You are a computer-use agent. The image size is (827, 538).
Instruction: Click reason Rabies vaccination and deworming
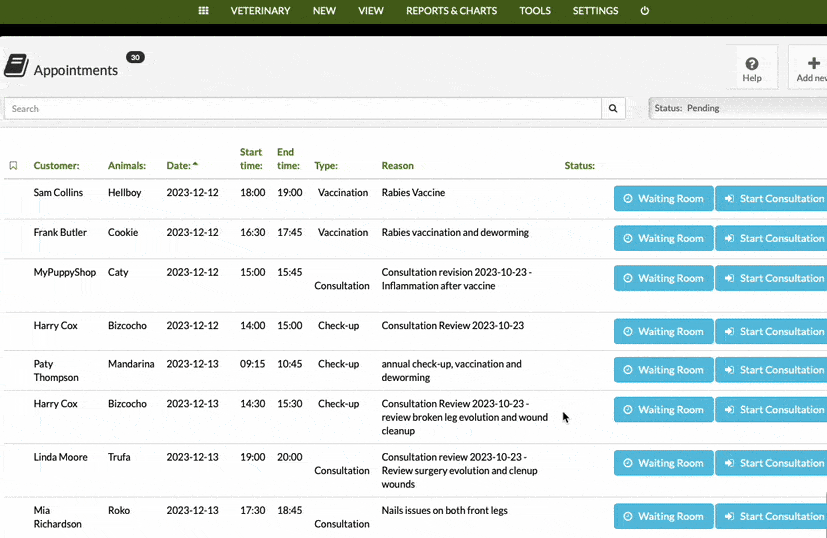[x=455, y=232]
